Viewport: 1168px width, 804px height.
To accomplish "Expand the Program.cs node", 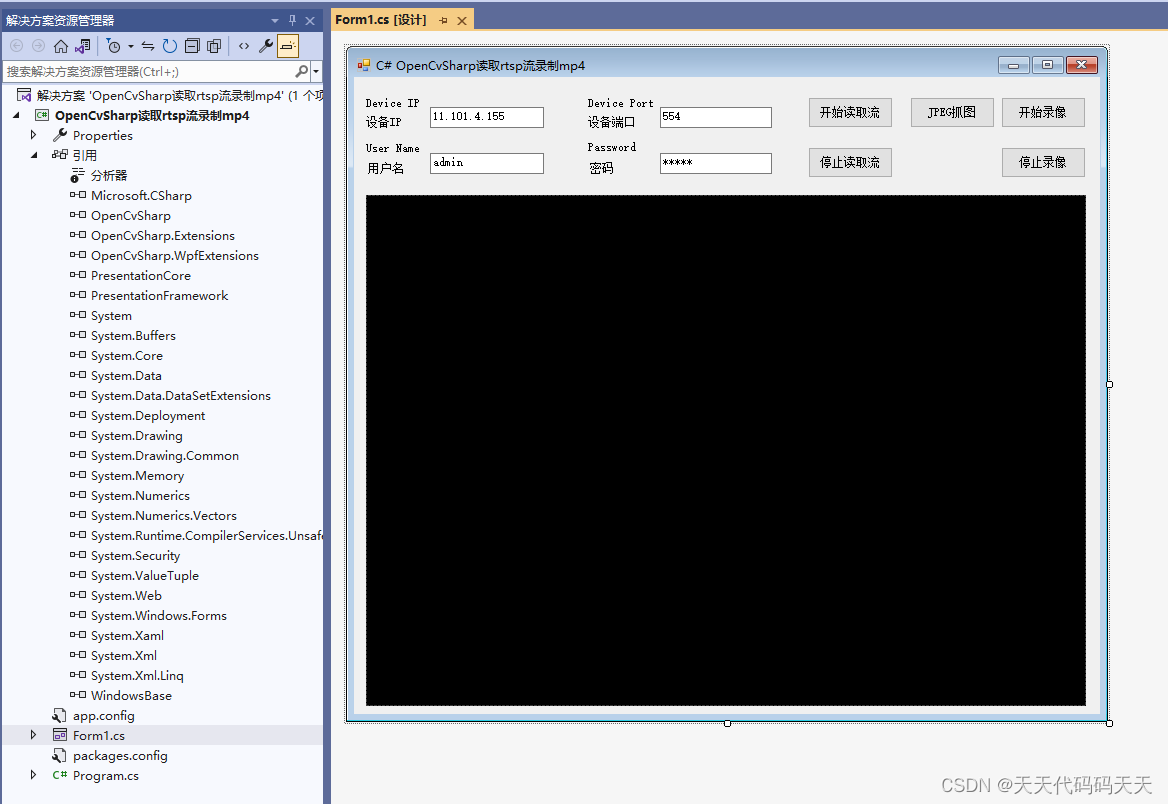I will pos(33,775).
